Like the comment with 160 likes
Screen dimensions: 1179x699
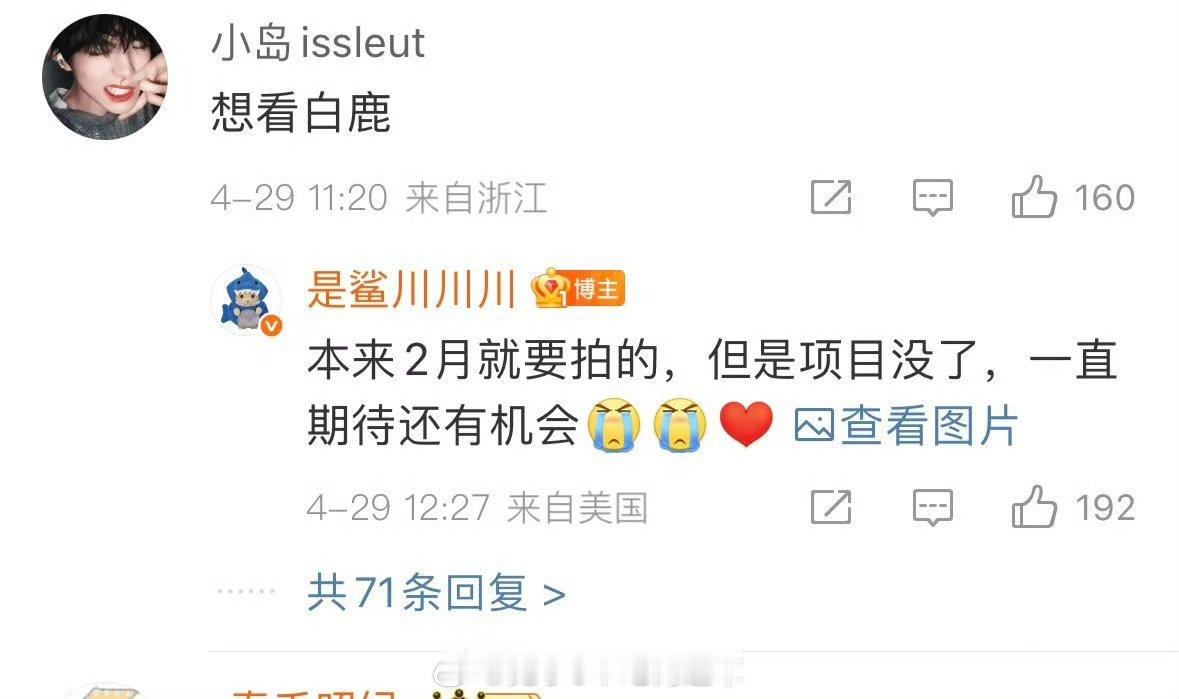tap(1034, 197)
